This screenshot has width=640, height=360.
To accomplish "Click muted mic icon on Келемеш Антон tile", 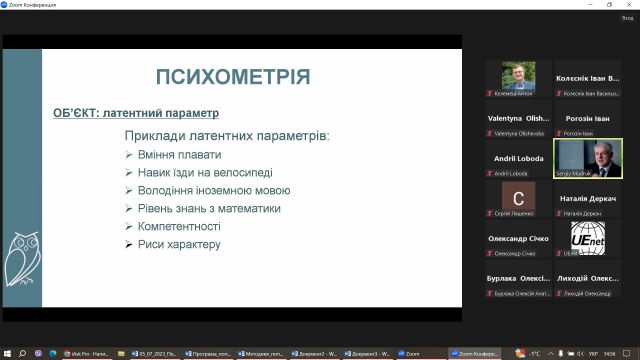I will coord(489,93).
